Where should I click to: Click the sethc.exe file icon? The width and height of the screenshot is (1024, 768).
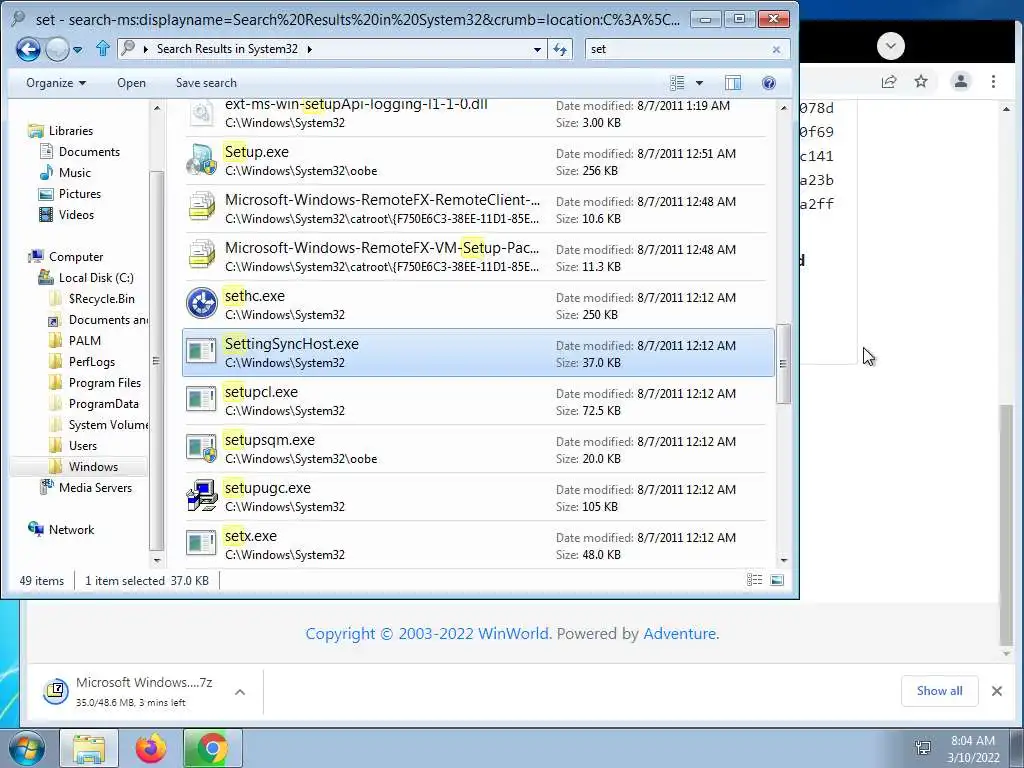coord(201,304)
